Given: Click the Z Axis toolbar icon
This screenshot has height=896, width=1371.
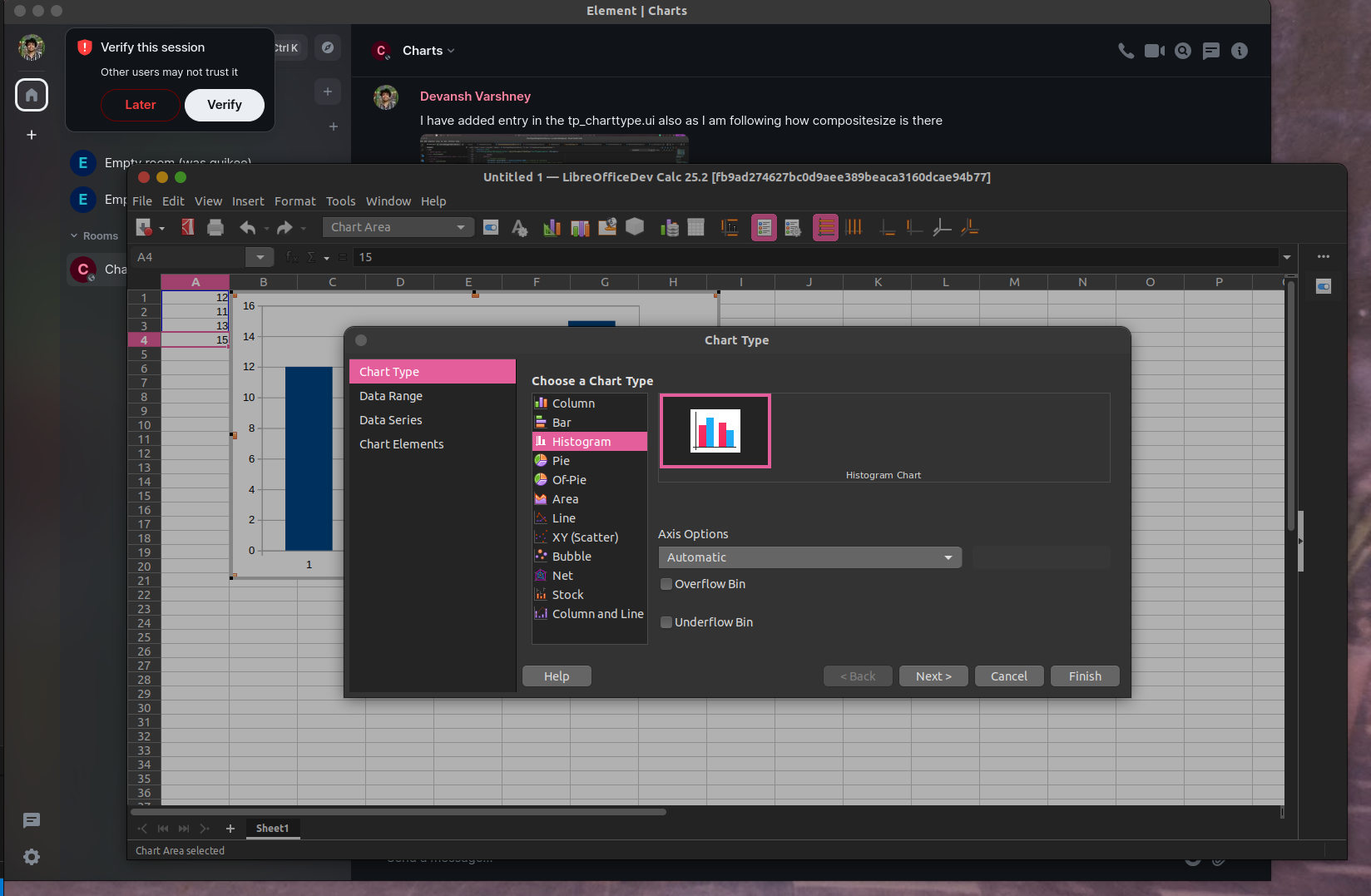Looking at the screenshot, I should click(x=942, y=227).
